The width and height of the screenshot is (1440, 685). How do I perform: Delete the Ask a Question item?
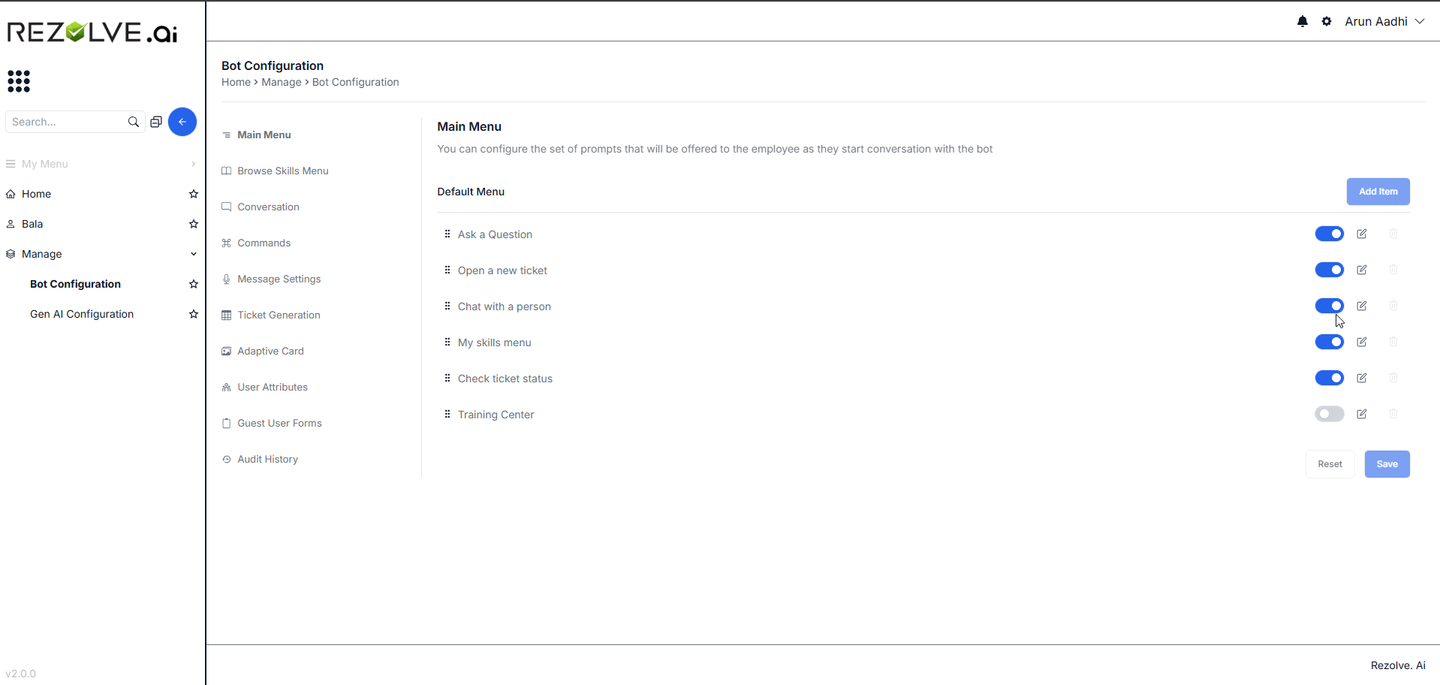[x=1393, y=234]
